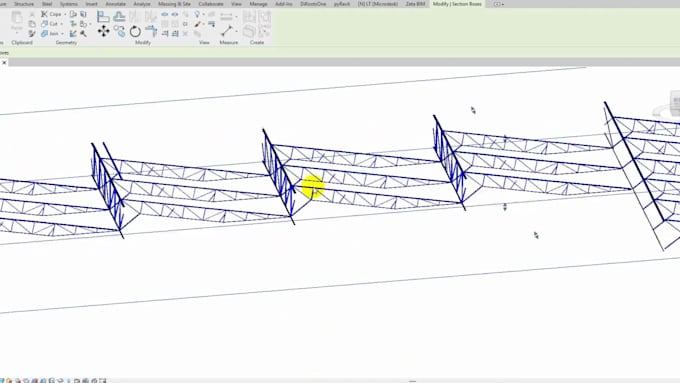Open the Massing & Site tab
This screenshot has height=383, width=680.
click(174, 4)
